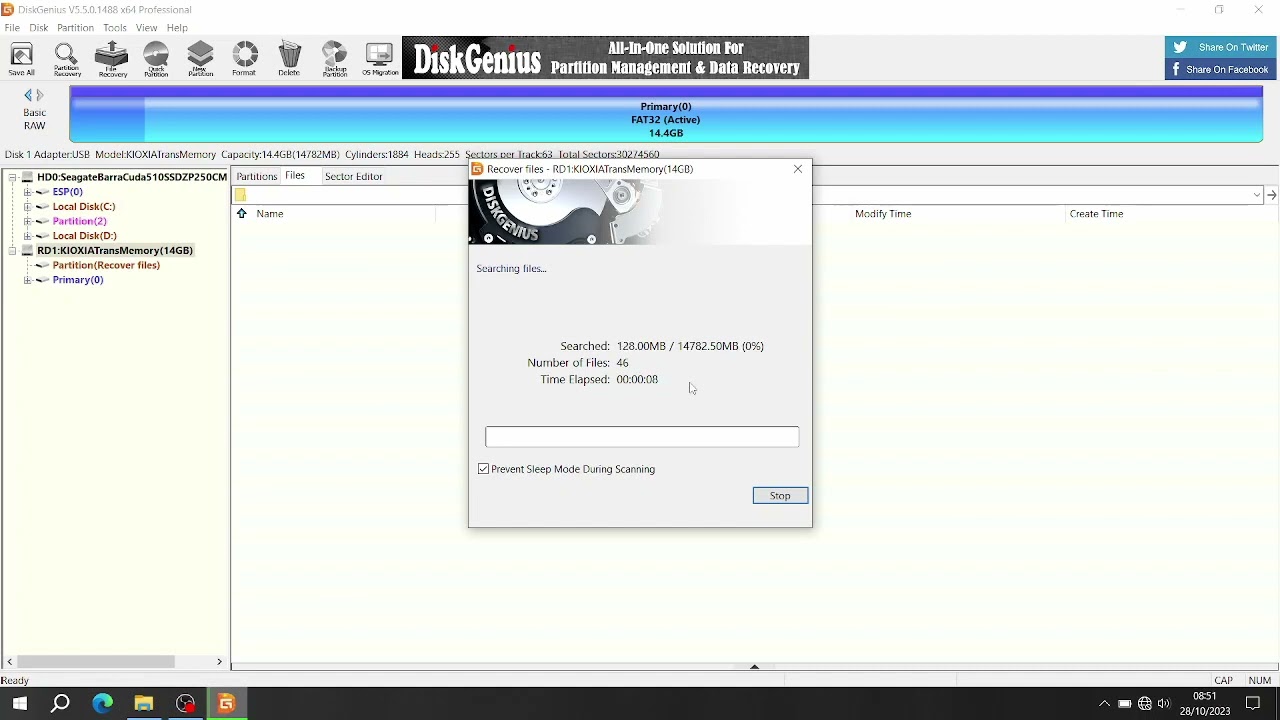This screenshot has height=720, width=1280.
Task: Switch to the Files tab
Action: [x=295, y=176]
